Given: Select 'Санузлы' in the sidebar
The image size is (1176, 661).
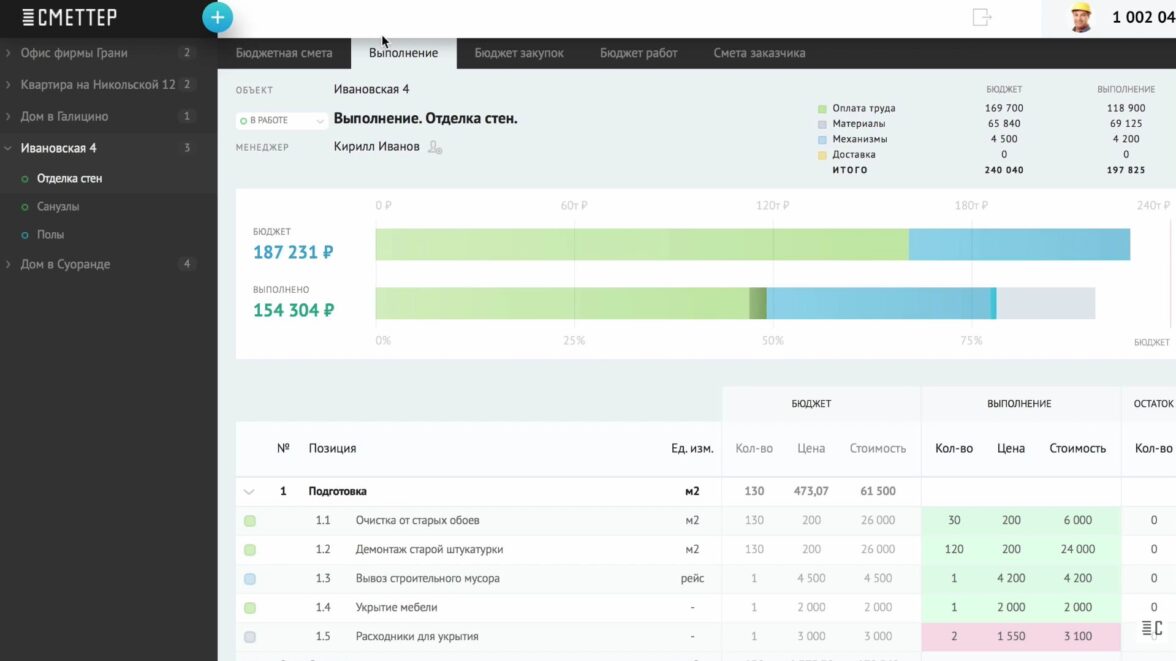Looking at the screenshot, I should pos(58,207).
